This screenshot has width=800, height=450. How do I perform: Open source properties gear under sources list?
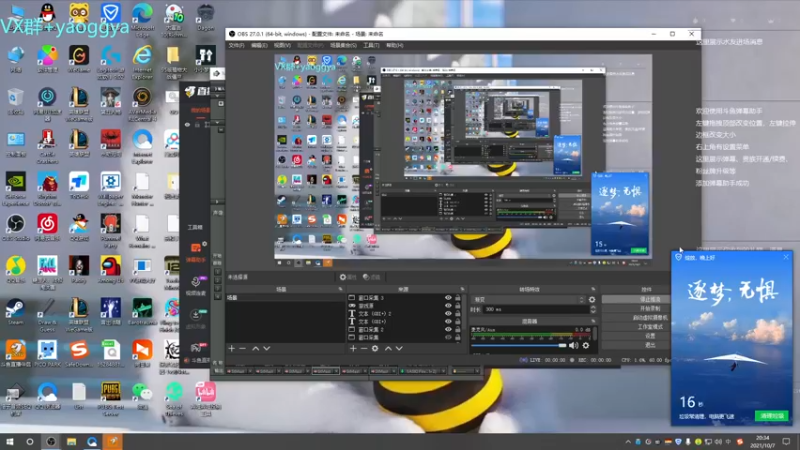(x=375, y=348)
